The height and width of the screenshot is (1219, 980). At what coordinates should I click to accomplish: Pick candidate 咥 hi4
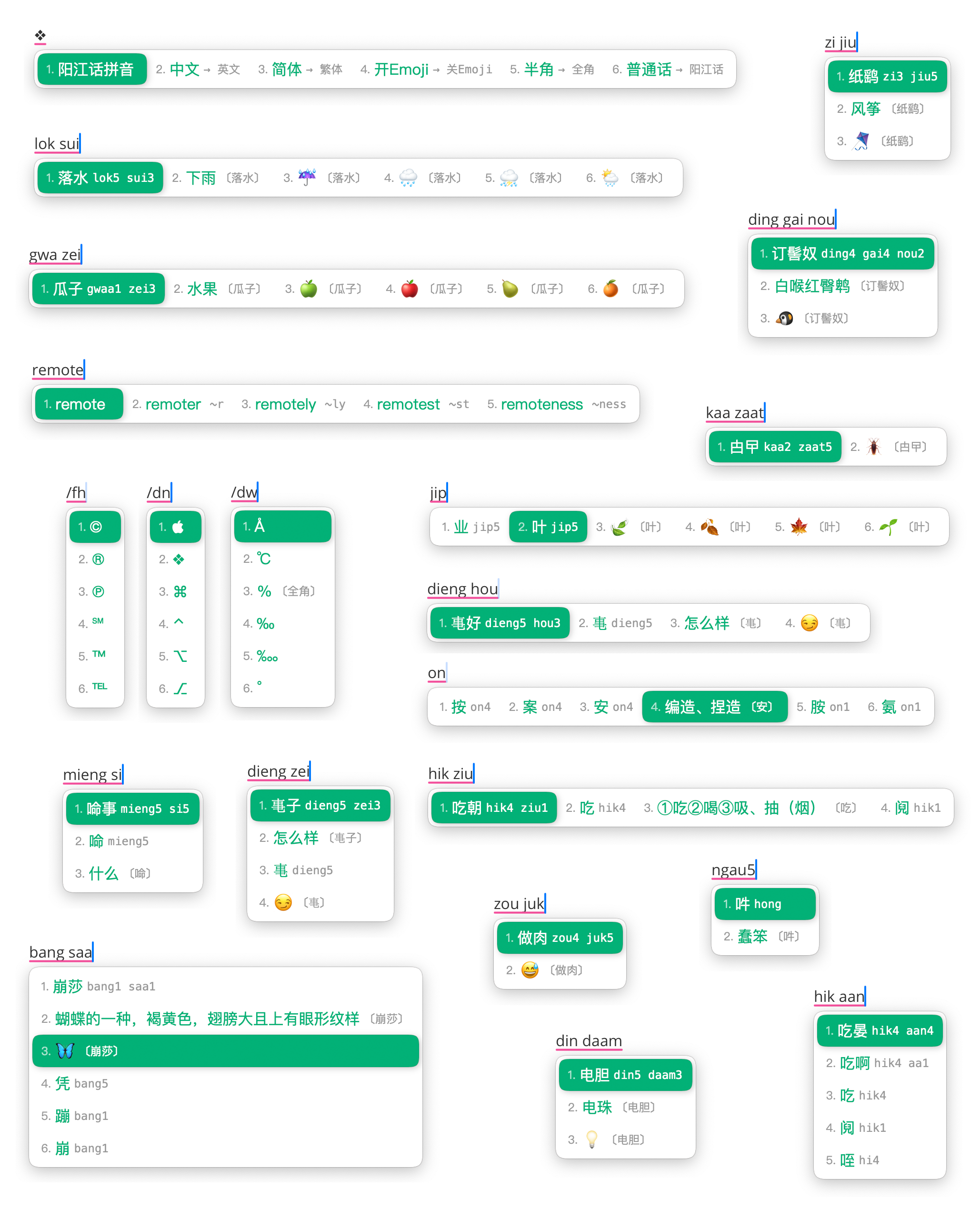(x=852, y=1159)
